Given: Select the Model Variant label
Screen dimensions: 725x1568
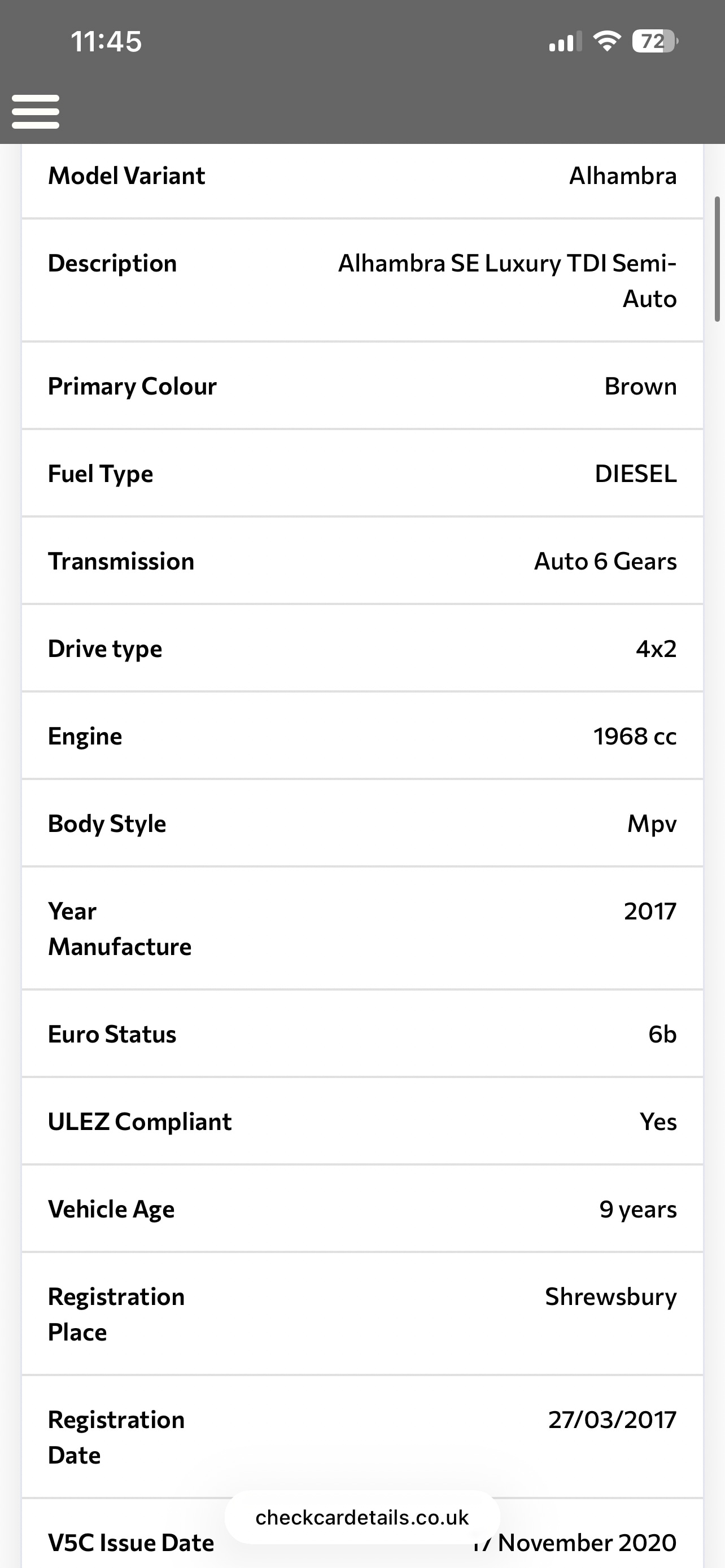Looking at the screenshot, I should [x=126, y=176].
